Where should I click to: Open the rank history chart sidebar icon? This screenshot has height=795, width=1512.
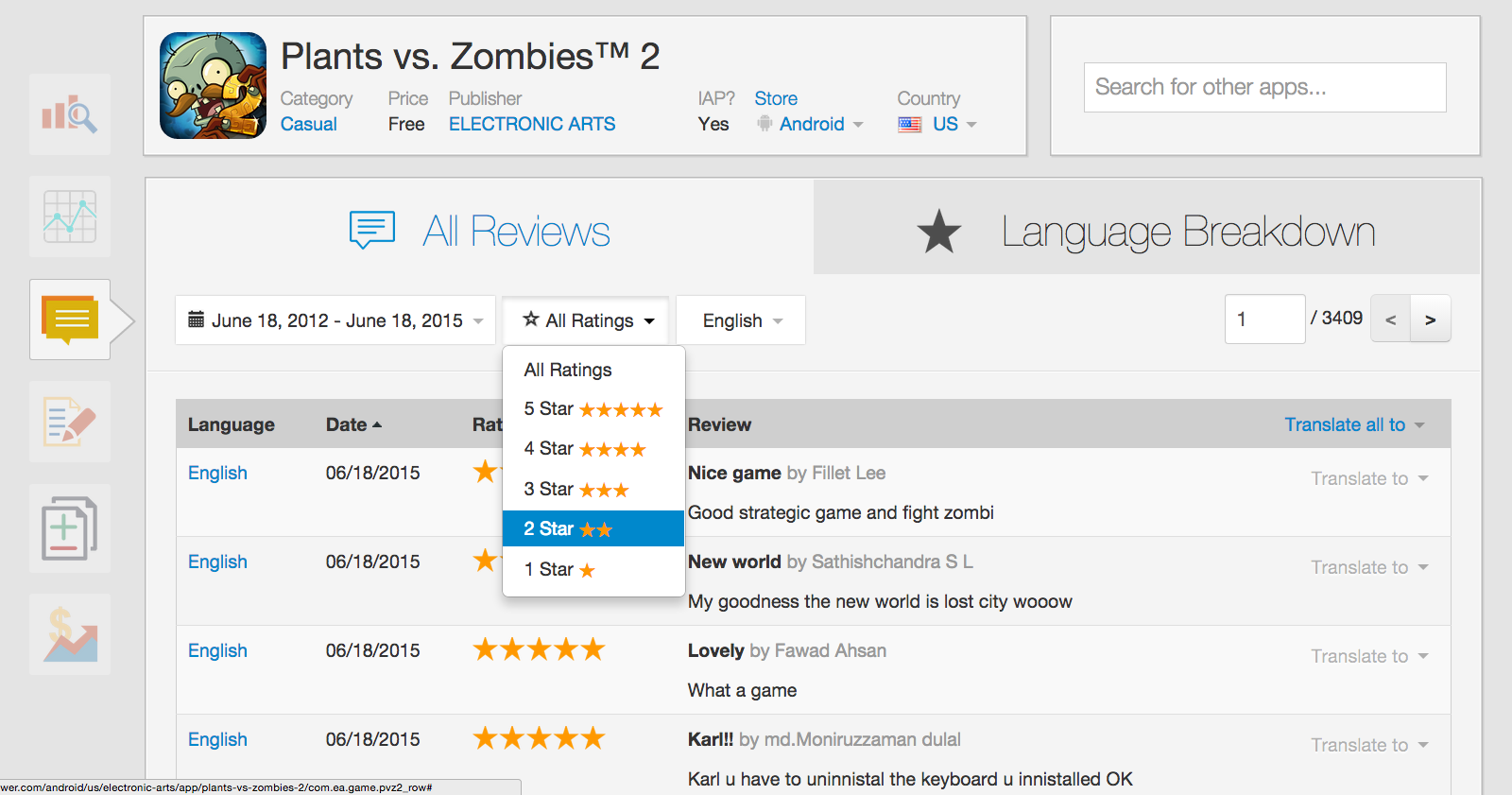[x=70, y=216]
